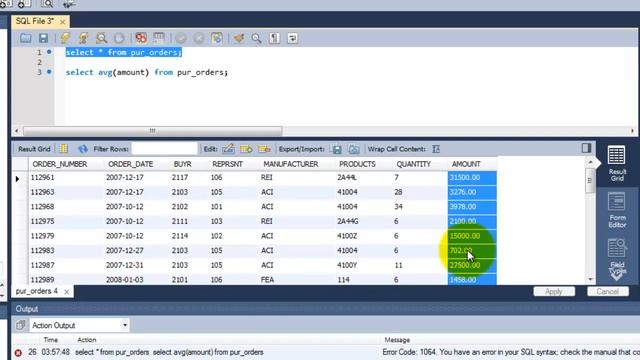
Task: Toggle limit rows grid icon in editor toolbar
Action: (159, 38)
